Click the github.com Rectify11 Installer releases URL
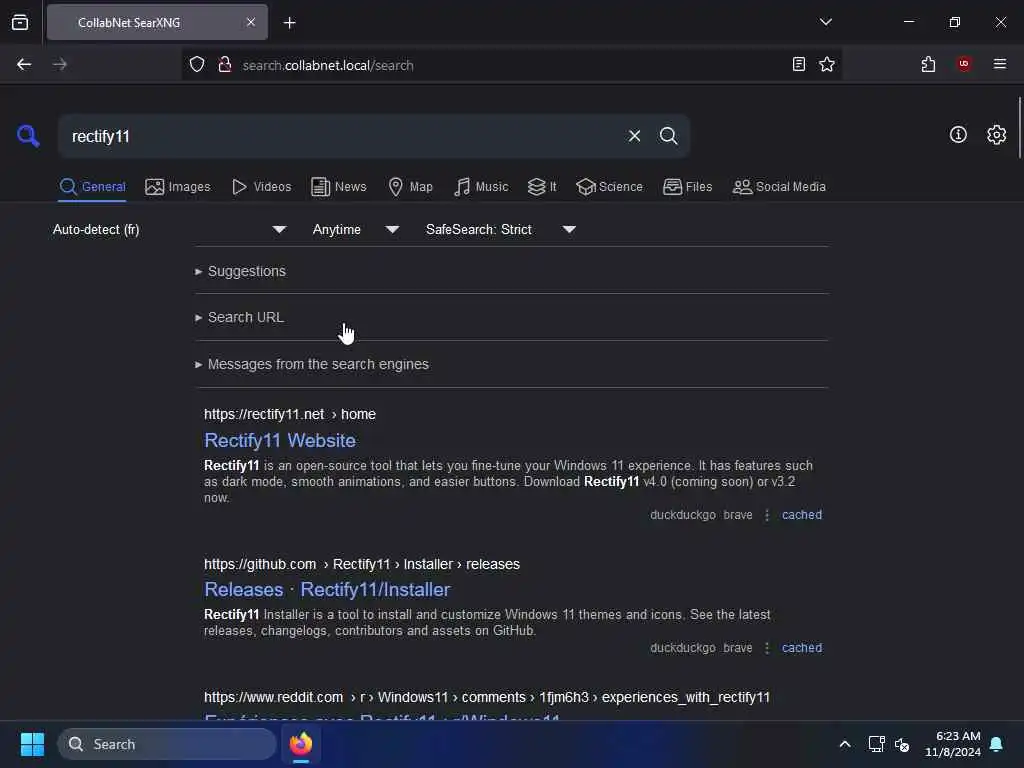This screenshot has height=768, width=1024. (x=362, y=564)
